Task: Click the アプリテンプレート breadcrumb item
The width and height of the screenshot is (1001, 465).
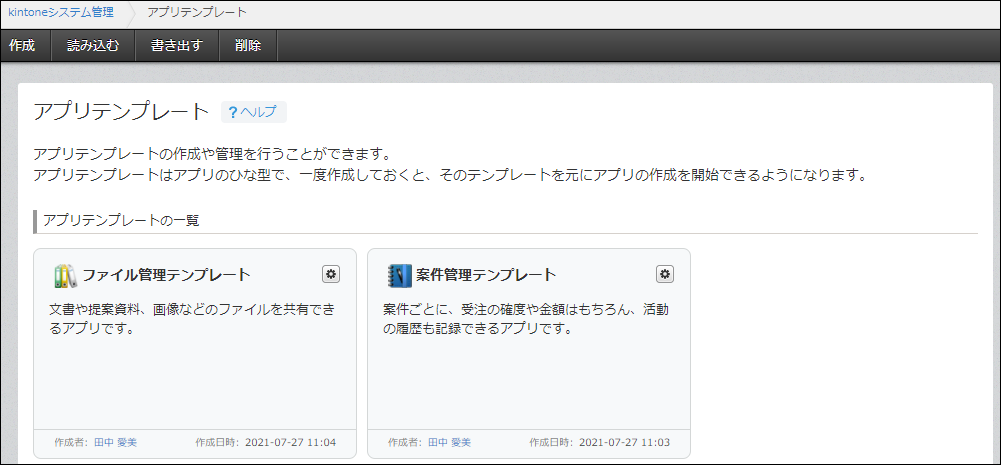Action: 196,13
